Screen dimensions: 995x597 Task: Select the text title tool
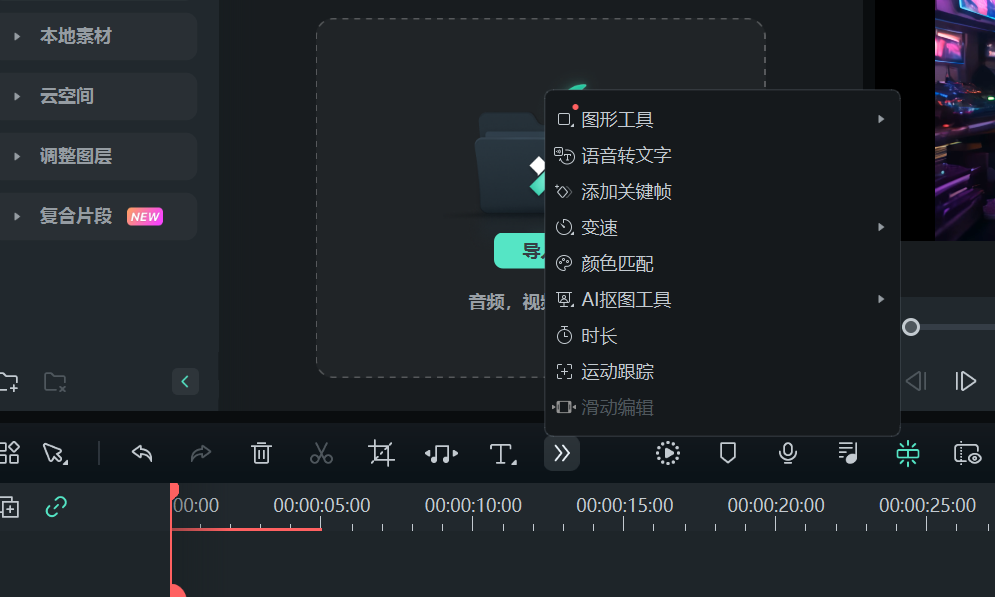[x=503, y=453]
